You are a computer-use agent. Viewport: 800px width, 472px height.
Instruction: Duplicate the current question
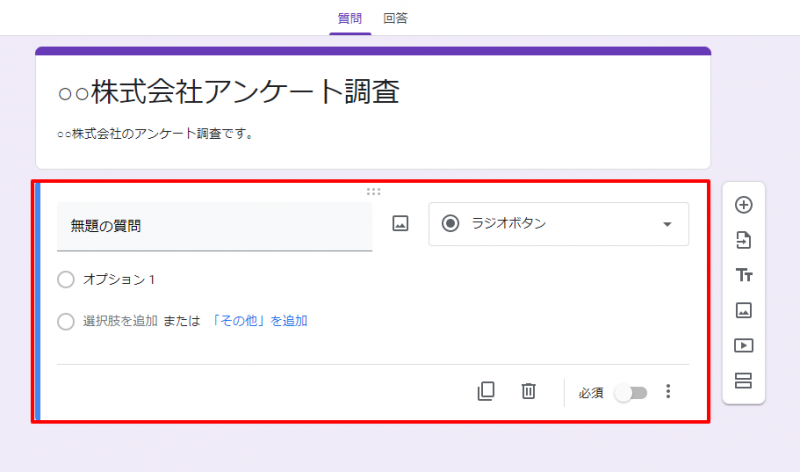[x=486, y=392]
